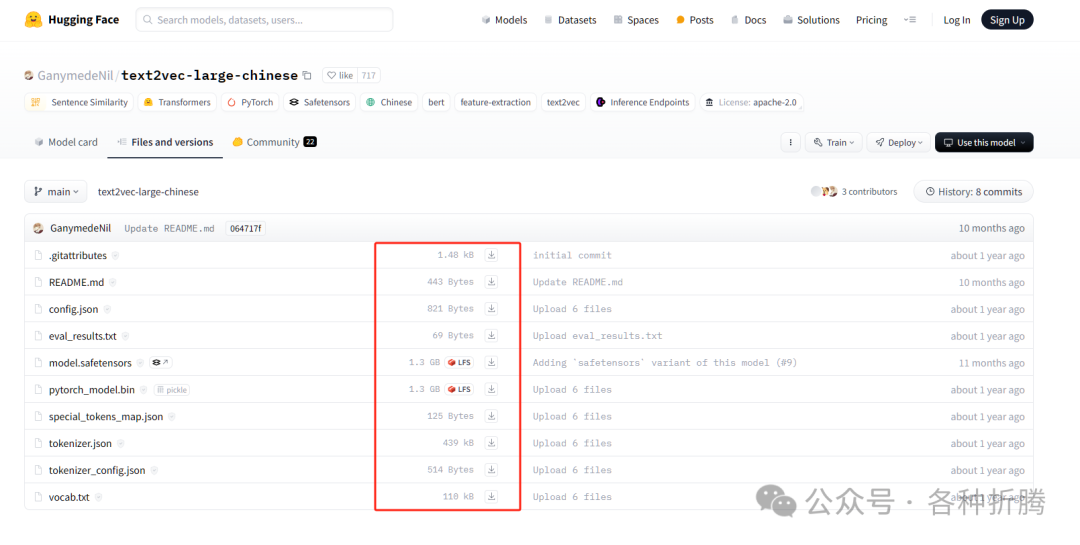Download the special_tokens_map.json file
The image size is (1080, 545).
(491, 416)
